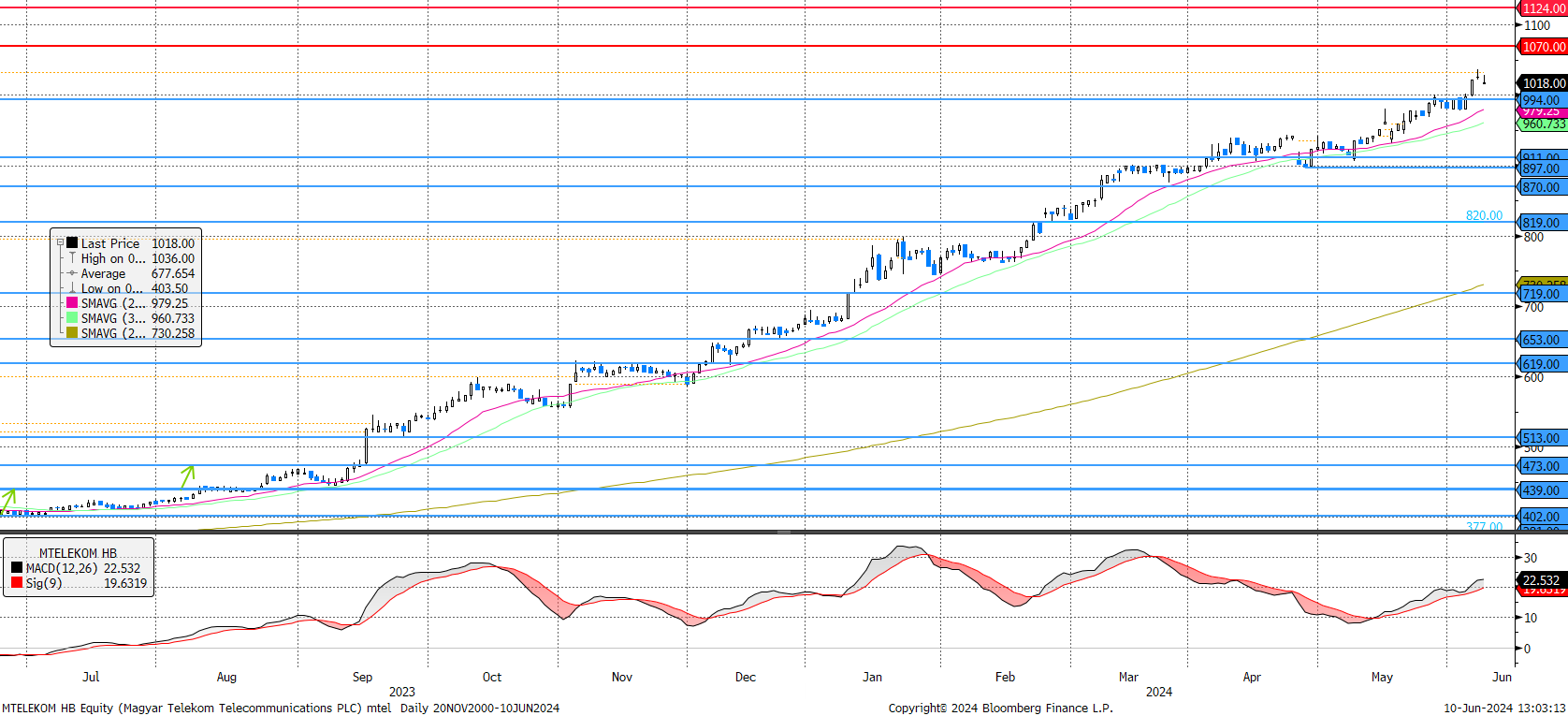The image size is (1568, 716).
Task: Click the black 1018.00 last price axis tag
Action: (x=1542, y=83)
